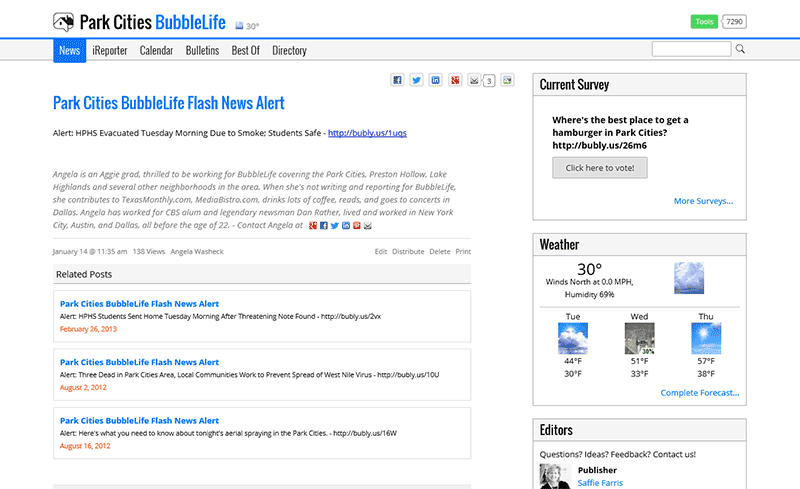Open the iReporter menu item
The height and width of the screenshot is (489, 800).
pyautogui.click(x=110, y=51)
